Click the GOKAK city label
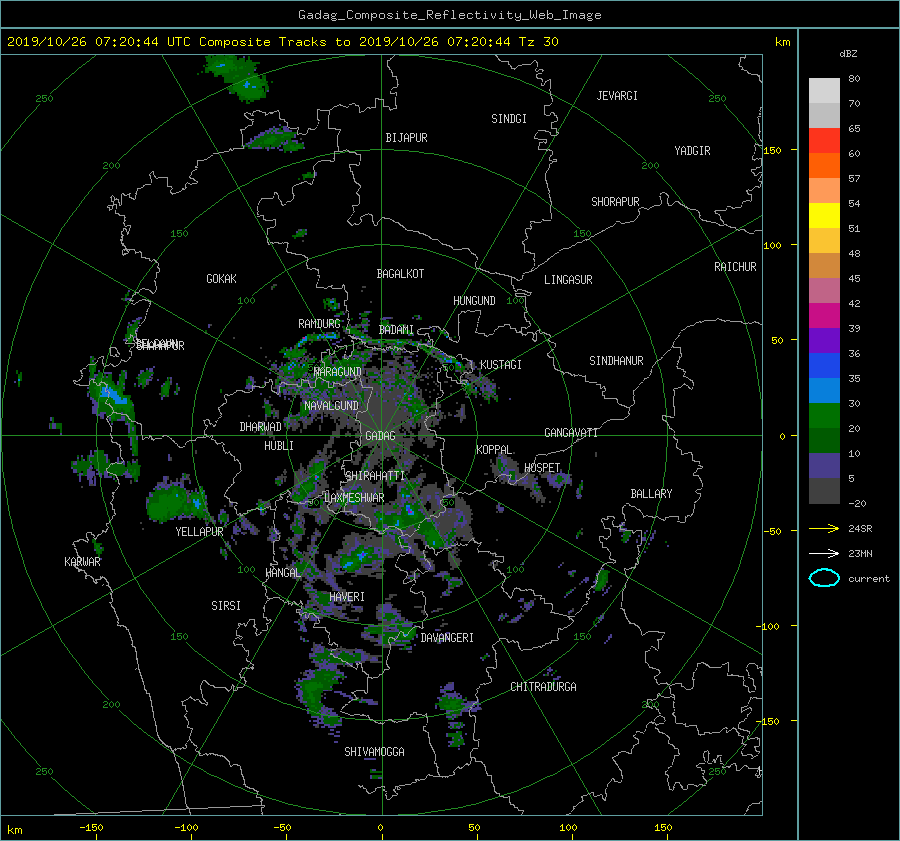 [221, 279]
